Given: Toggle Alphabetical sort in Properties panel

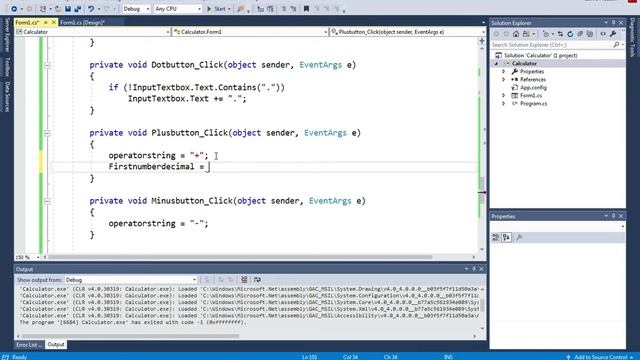Looking at the screenshot, I should [x=507, y=237].
